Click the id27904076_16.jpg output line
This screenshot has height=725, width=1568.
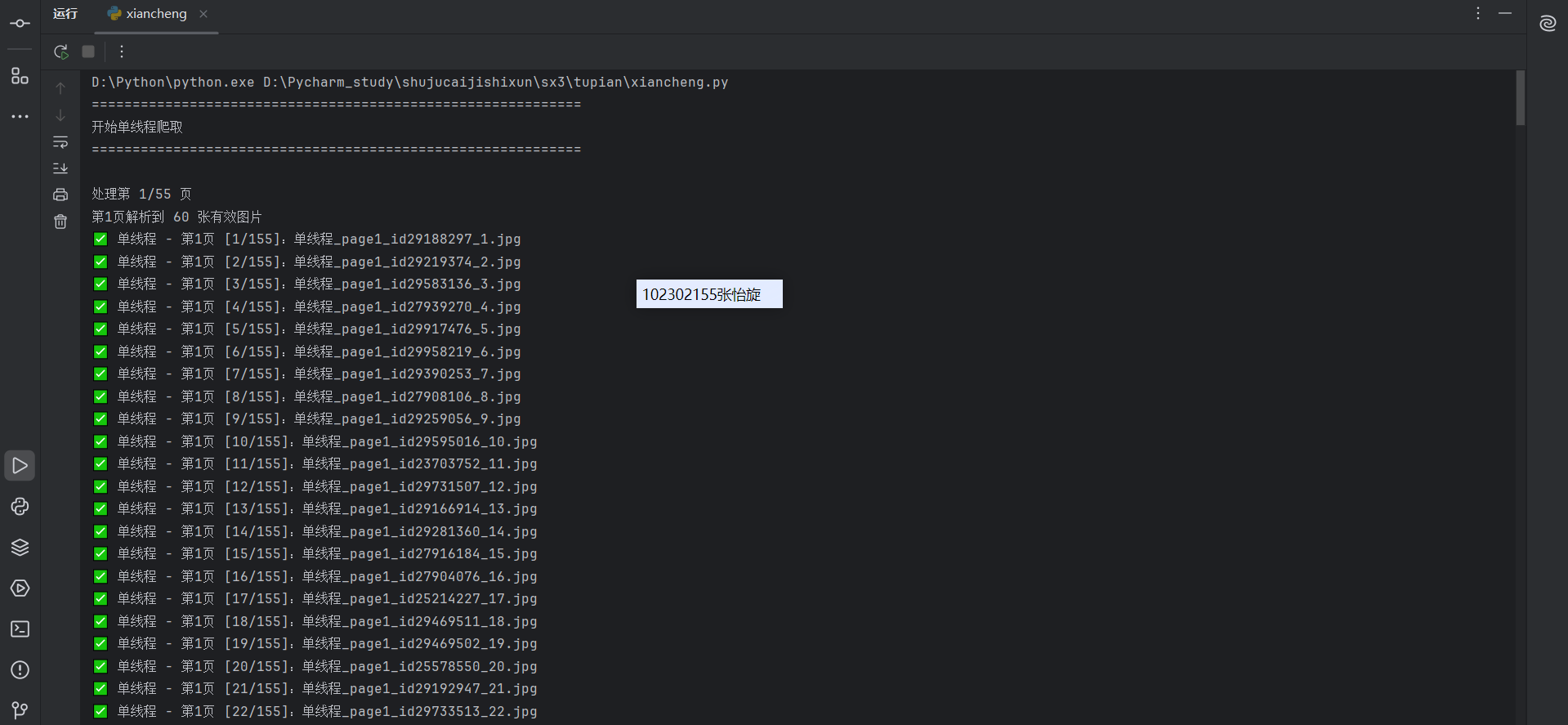pyautogui.click(x=315, y=576)
